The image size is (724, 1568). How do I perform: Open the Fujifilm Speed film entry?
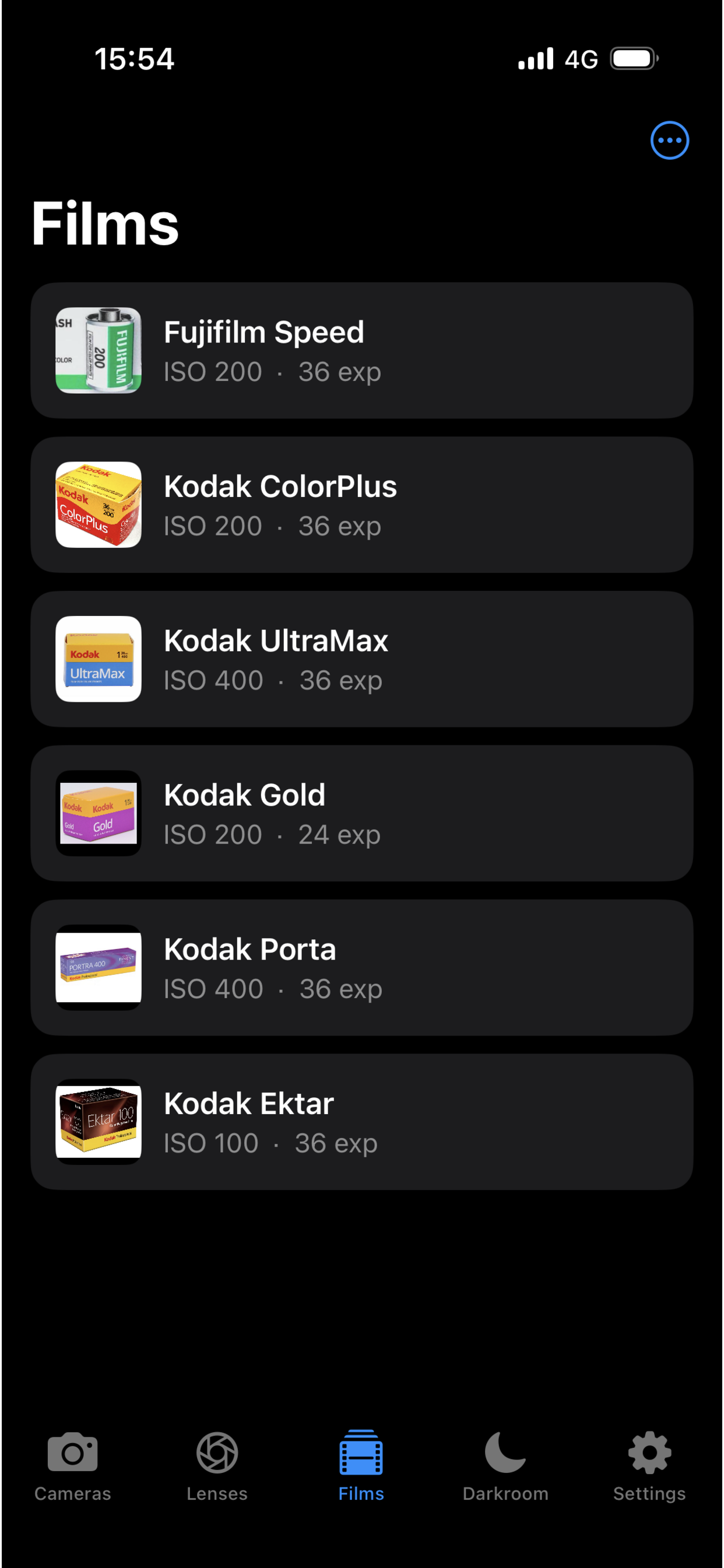pyautogui.click(x=362, y=350)
